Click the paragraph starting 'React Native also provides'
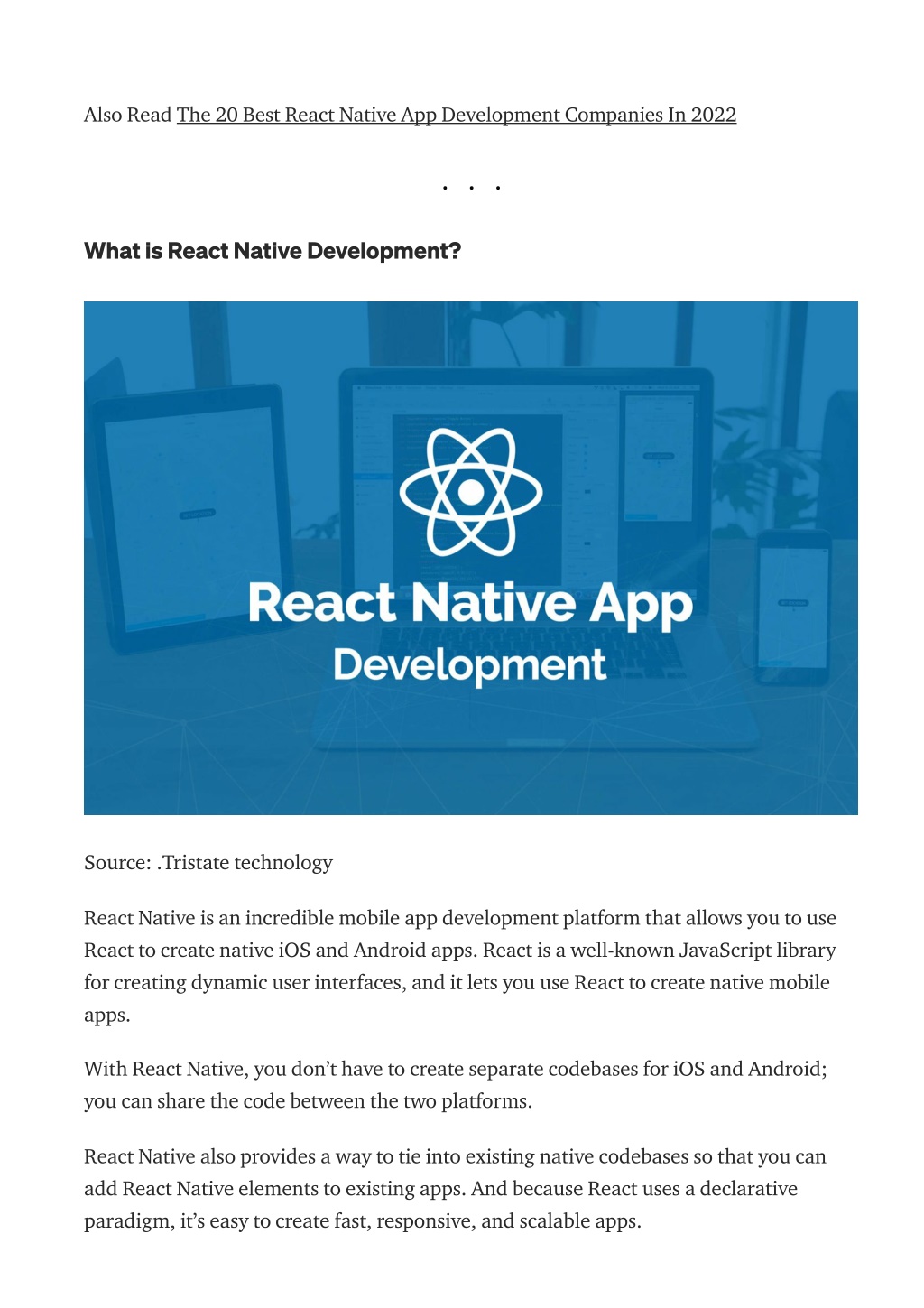This screenshot has width=924, height=1308. (x=455, y=1189)
